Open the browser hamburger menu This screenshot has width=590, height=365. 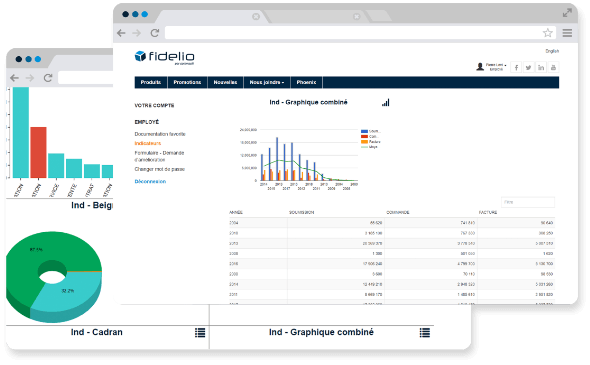(x=567, y=33)
